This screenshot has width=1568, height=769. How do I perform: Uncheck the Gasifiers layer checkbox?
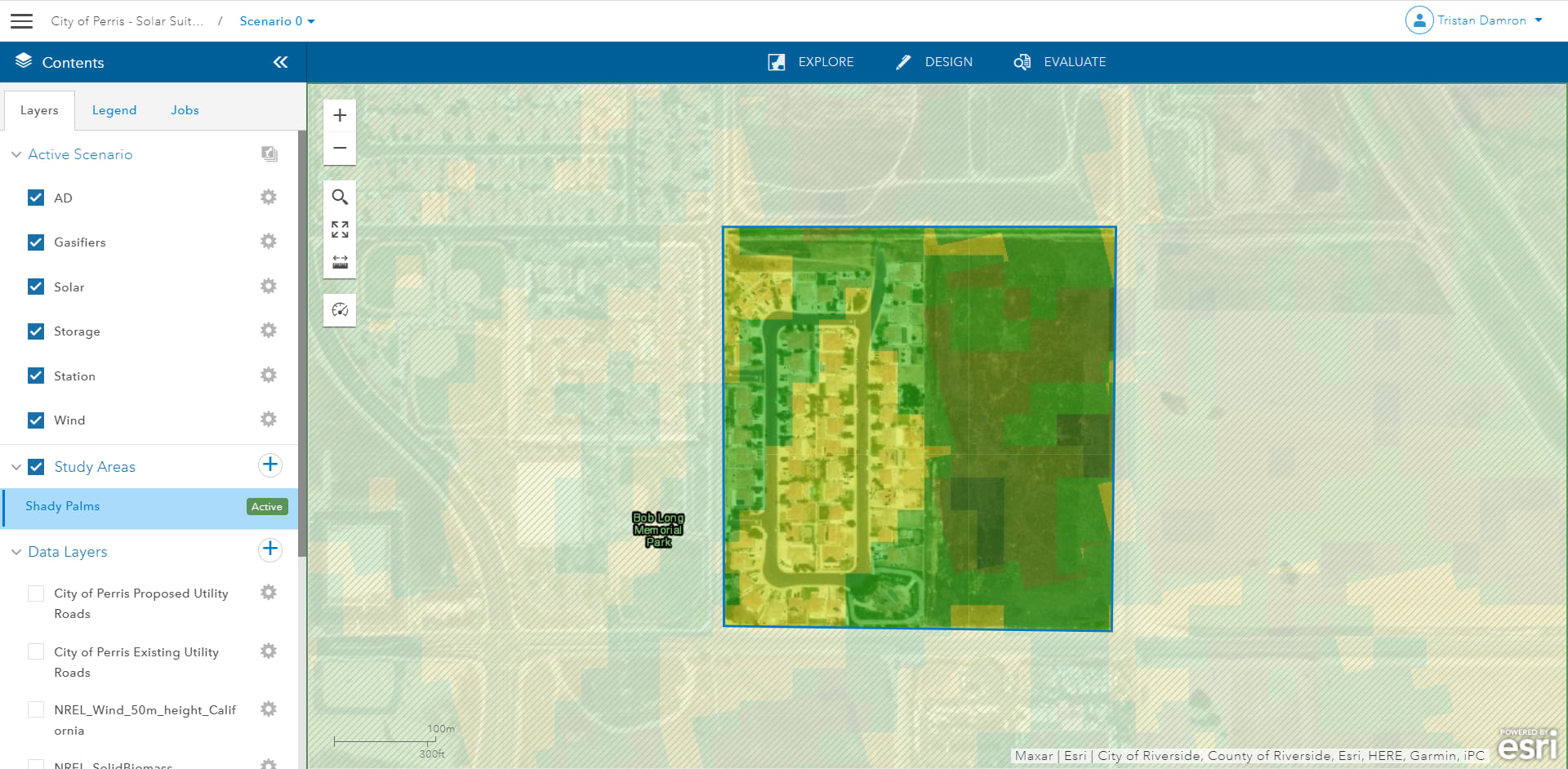click(x=36, y=242)
